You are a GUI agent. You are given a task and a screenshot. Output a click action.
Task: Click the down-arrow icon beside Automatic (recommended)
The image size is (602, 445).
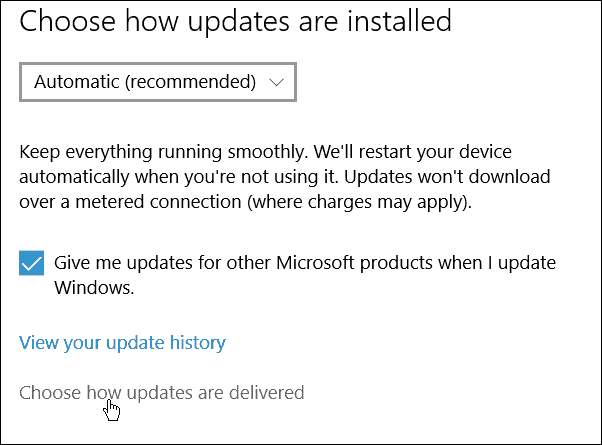click(276, 82)
